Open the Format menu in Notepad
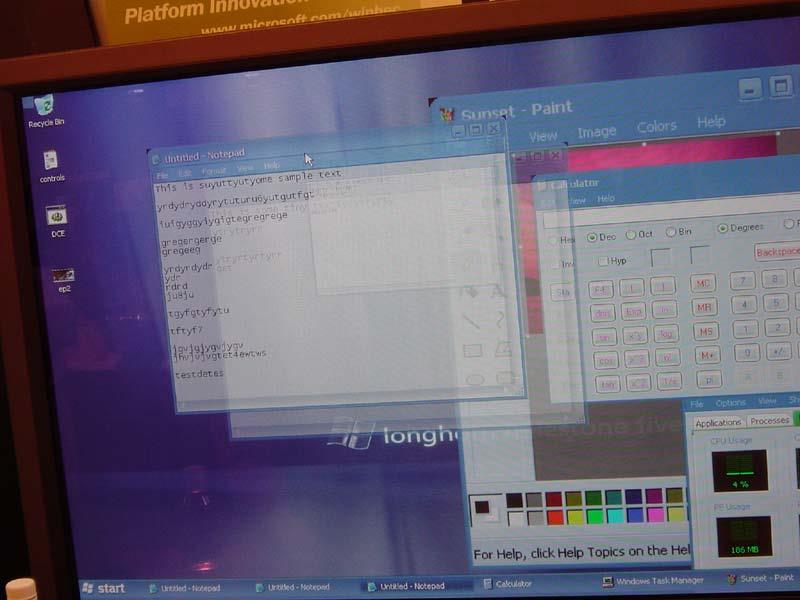 [213, 171]
